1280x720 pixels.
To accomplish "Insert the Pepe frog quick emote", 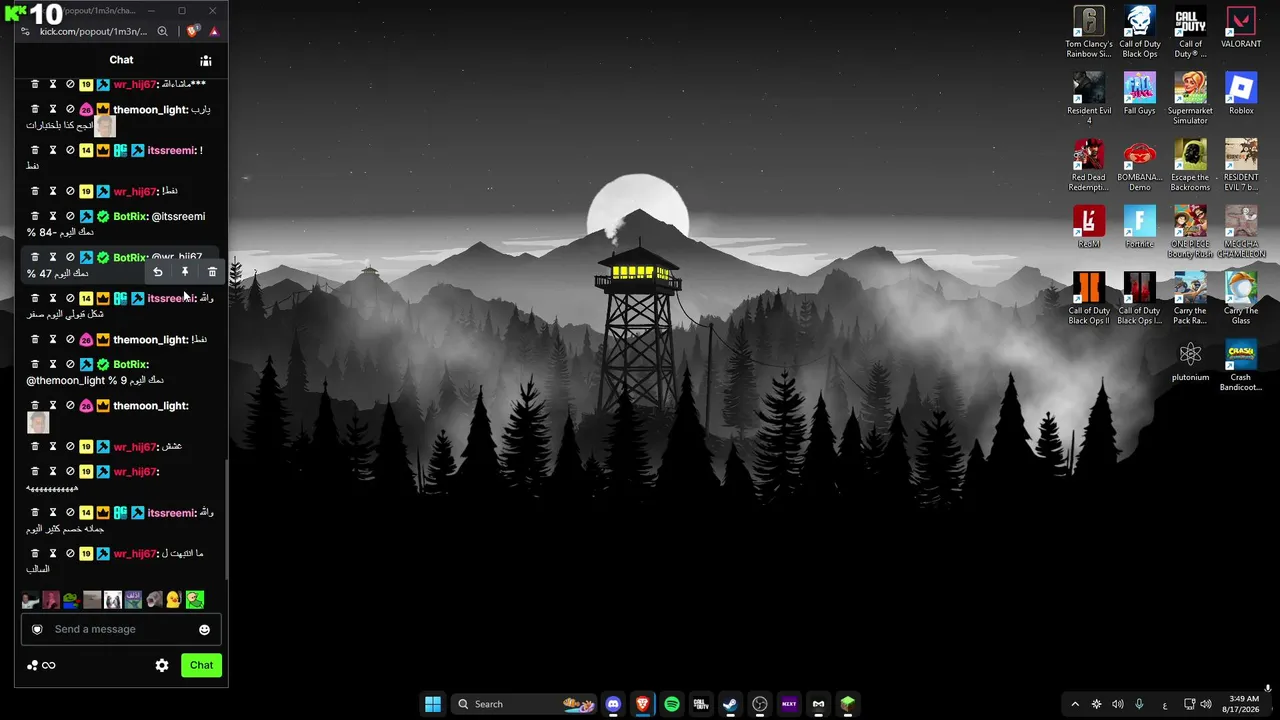I will click(71, 600).
